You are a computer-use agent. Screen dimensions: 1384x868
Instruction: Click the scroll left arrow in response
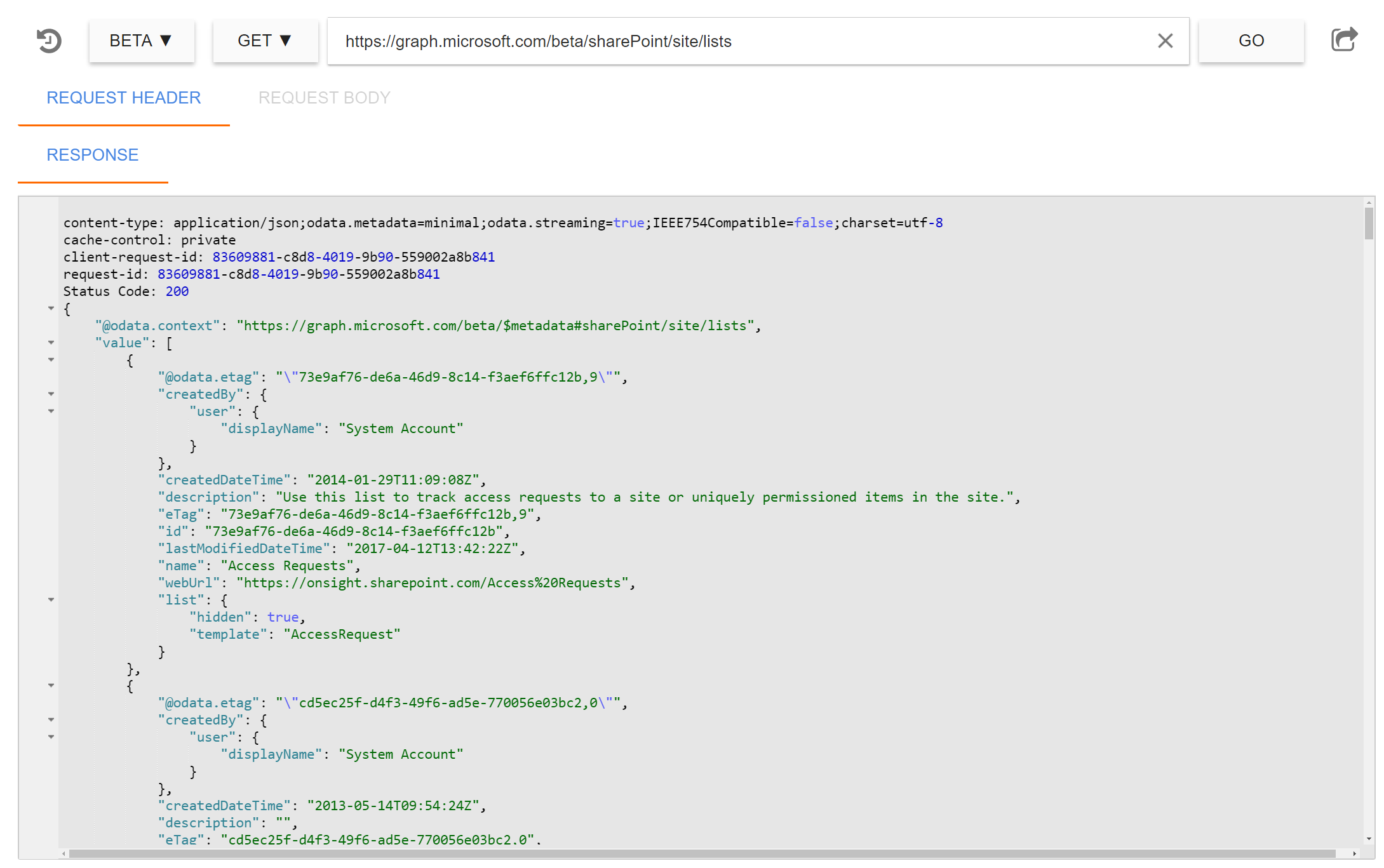tap(64, 854)
